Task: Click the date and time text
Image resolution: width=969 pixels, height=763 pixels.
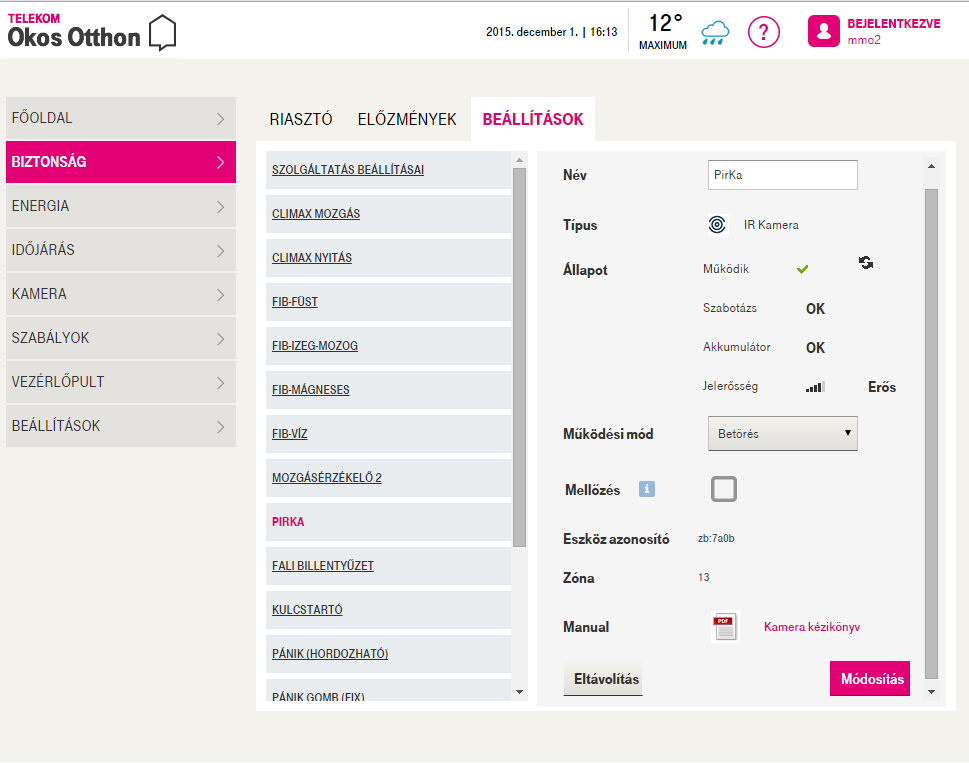Action: point(551,32)
